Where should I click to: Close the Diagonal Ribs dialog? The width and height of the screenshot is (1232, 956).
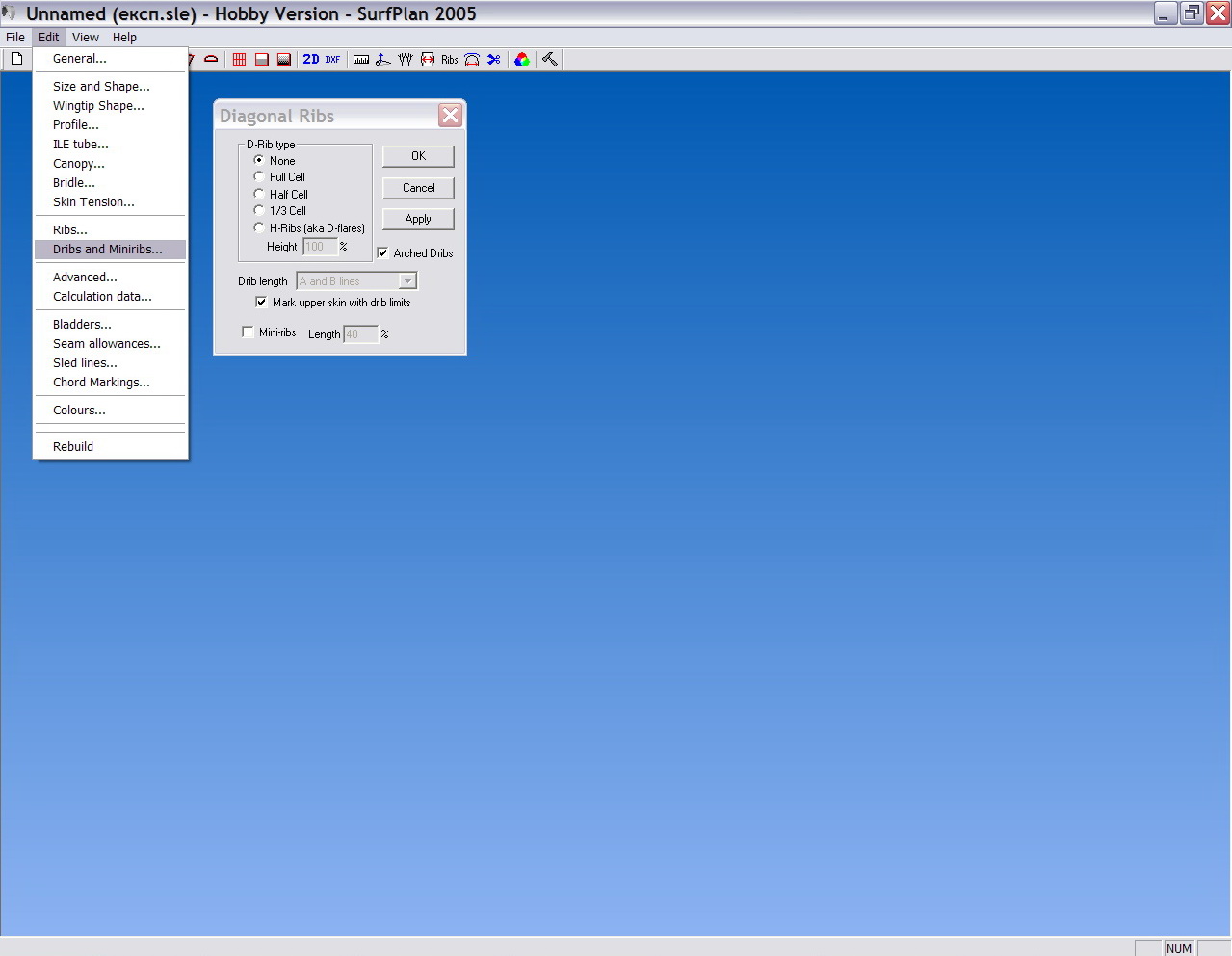click(x=450, y=116)
